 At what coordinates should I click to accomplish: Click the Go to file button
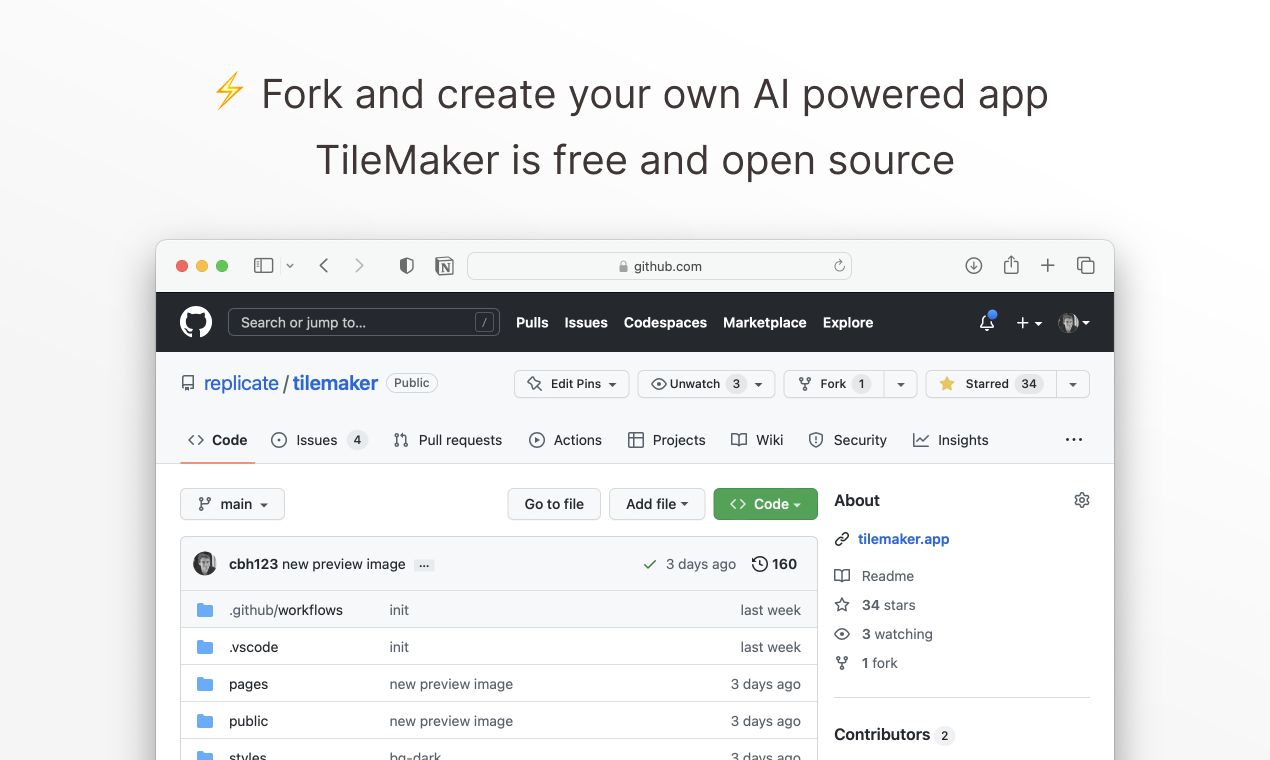554,504
